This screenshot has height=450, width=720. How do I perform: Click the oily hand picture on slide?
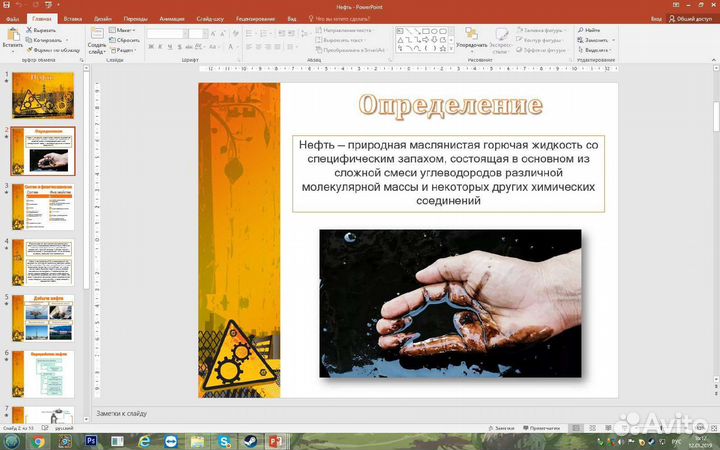(450, 304)
